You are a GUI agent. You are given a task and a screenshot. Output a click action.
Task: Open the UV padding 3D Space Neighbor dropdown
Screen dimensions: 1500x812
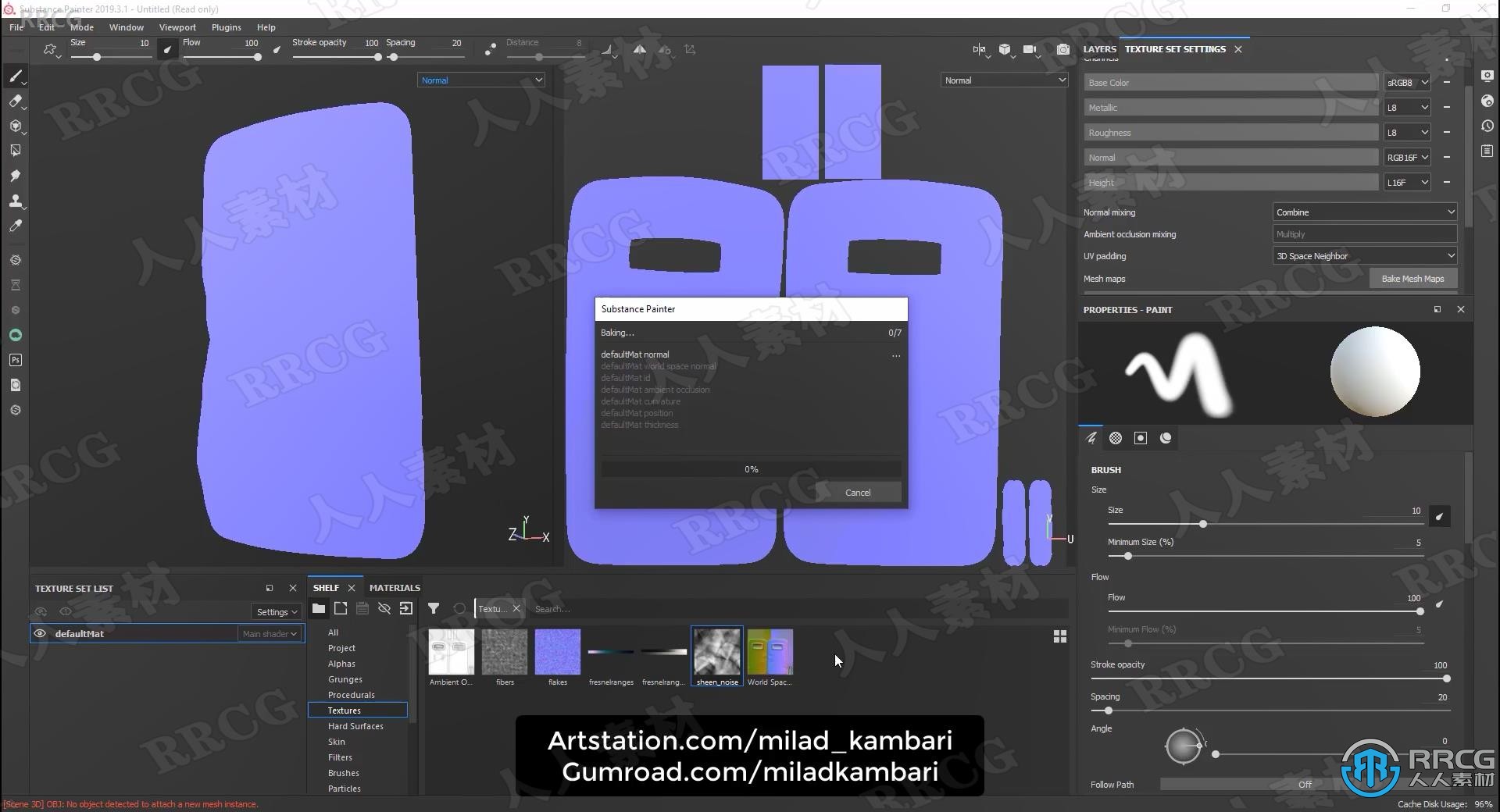tap(1365, 255)
